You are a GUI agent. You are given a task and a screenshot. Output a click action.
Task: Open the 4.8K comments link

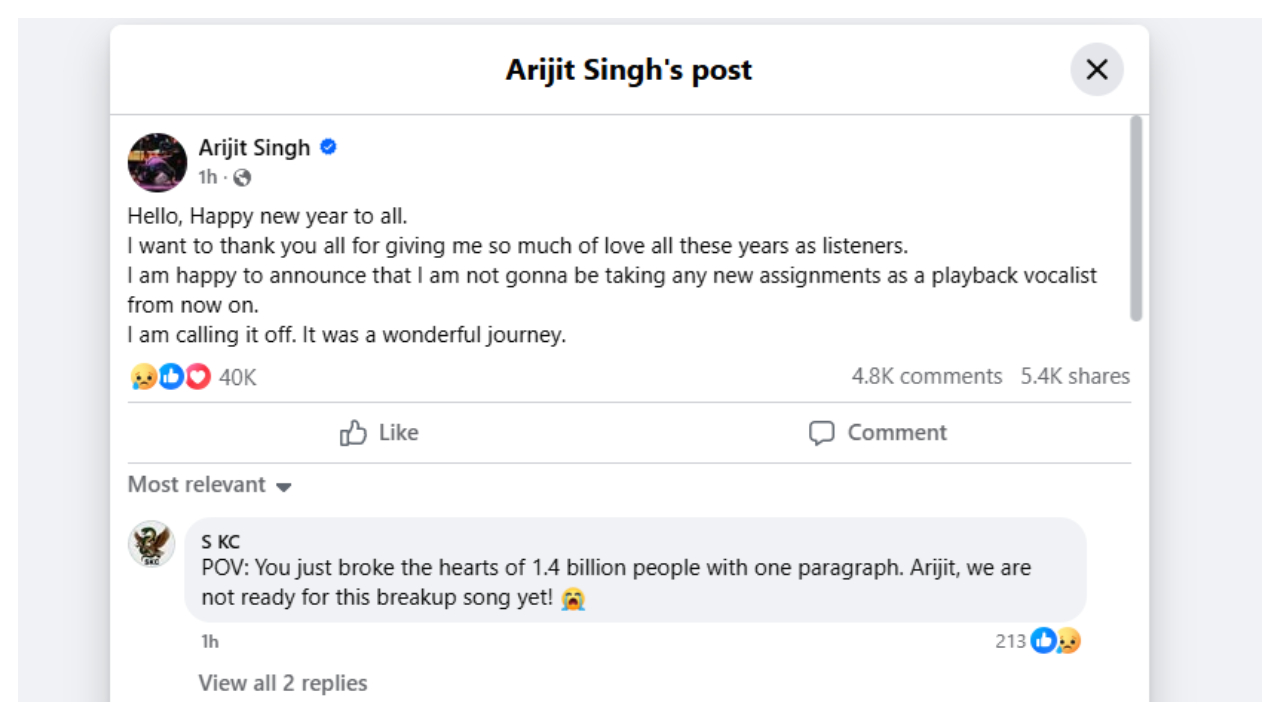(926, 376)
